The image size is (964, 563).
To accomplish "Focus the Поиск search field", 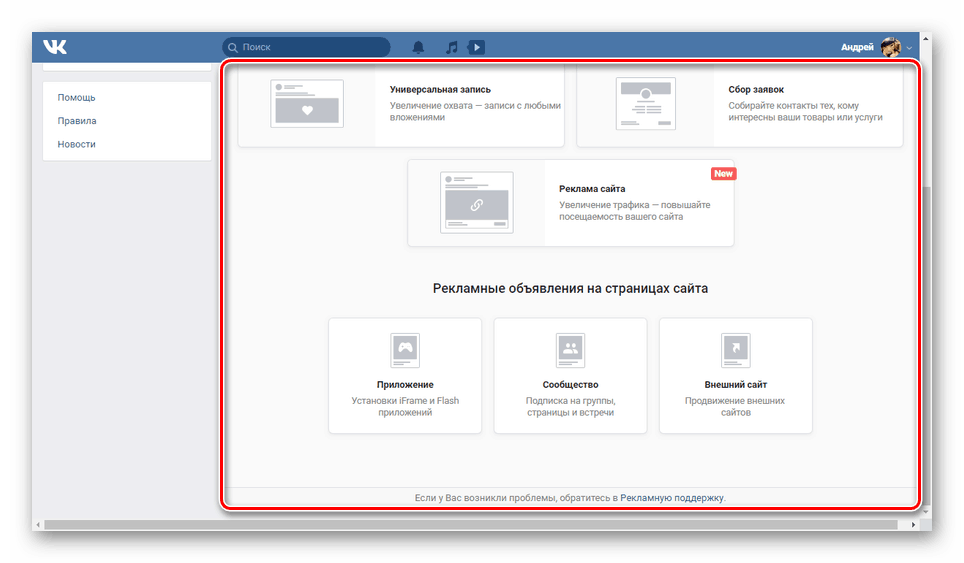I will pos(306,47).
